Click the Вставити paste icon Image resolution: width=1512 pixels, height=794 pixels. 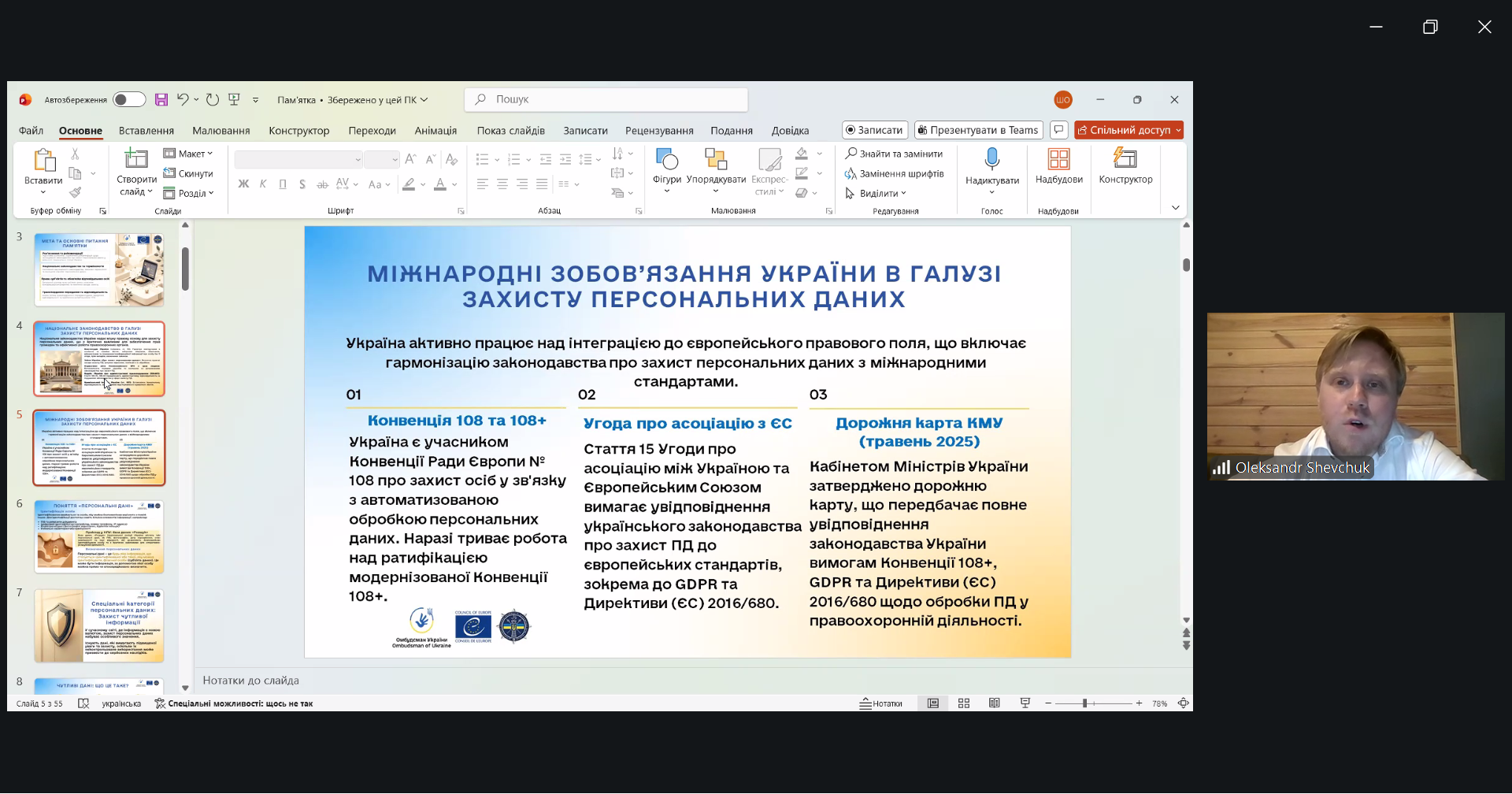tap(43, 161)
